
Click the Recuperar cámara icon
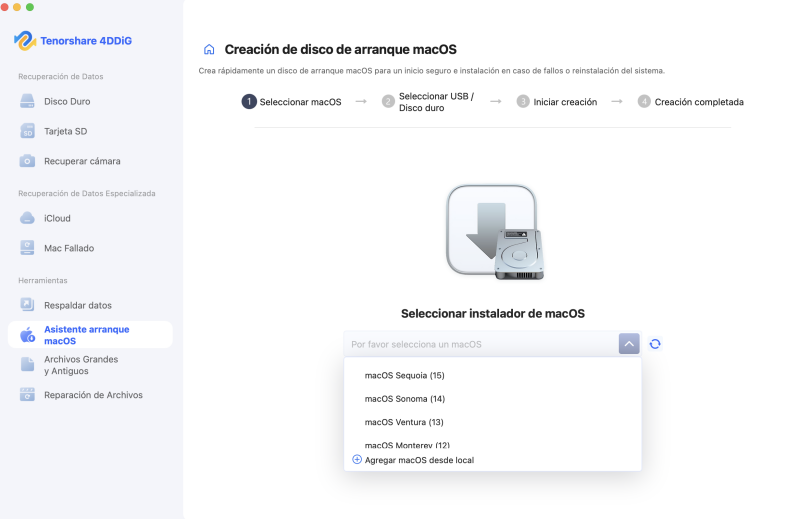pyautogui.click(x=28, y=161)
